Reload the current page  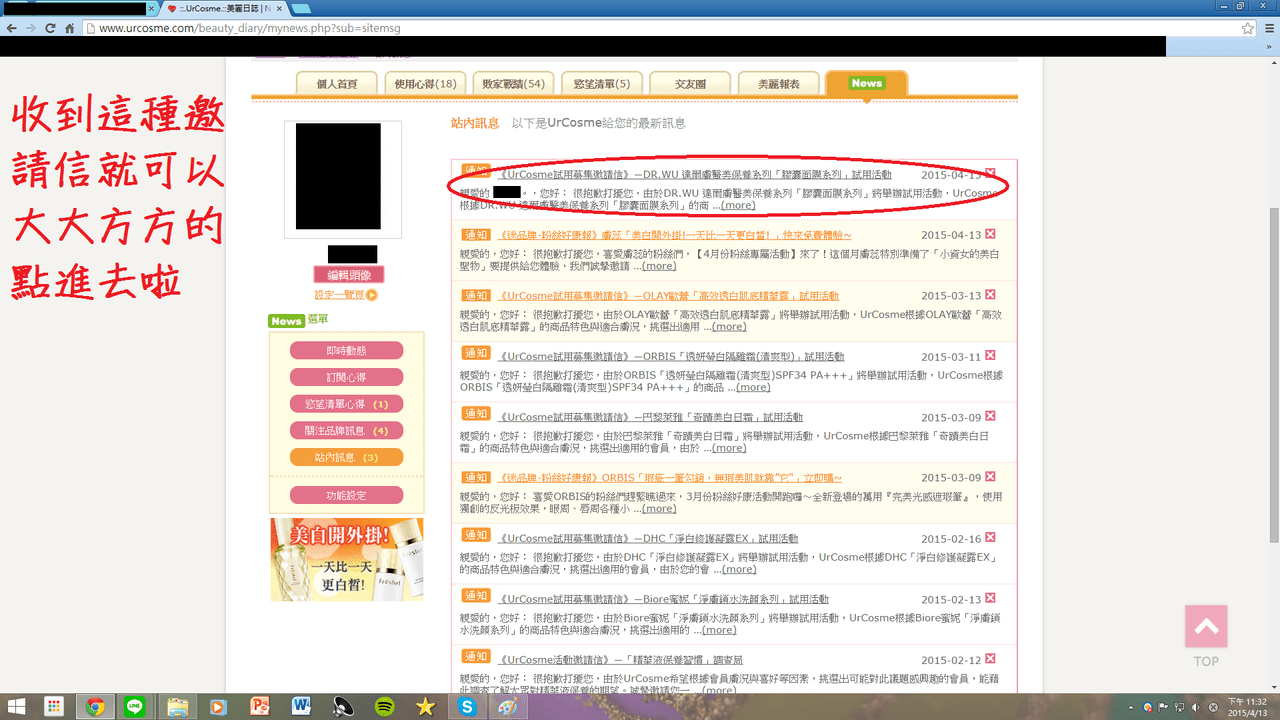[50, 28]
